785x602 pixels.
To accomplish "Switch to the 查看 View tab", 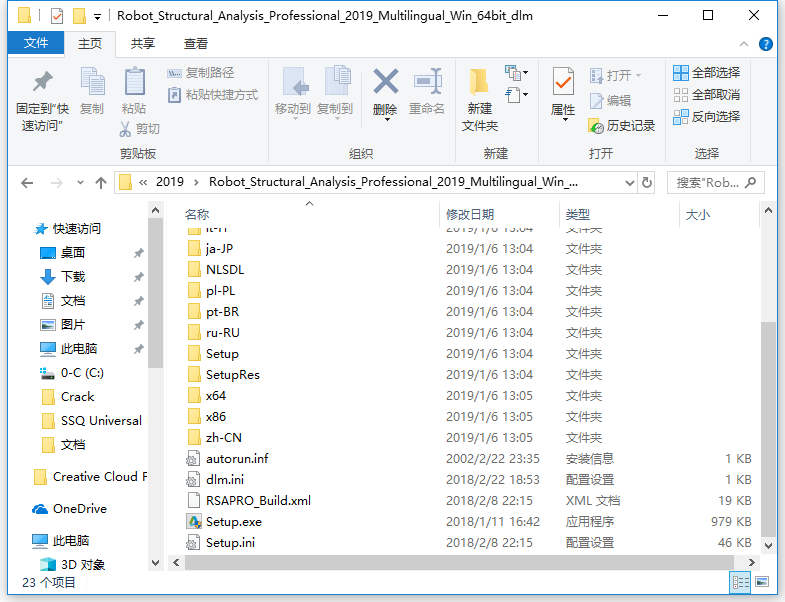I will click(x=196, y=44).
